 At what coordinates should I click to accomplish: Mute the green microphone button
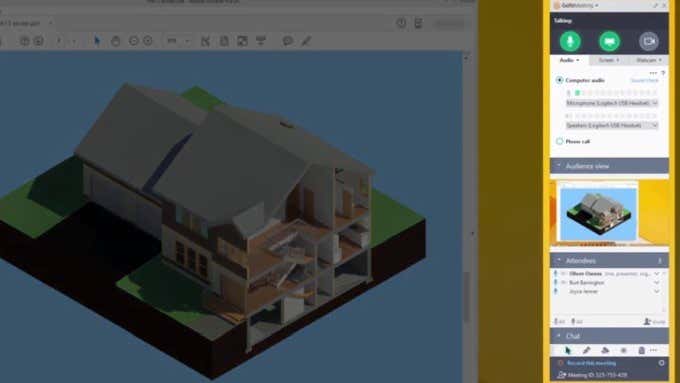pos(570,41)
